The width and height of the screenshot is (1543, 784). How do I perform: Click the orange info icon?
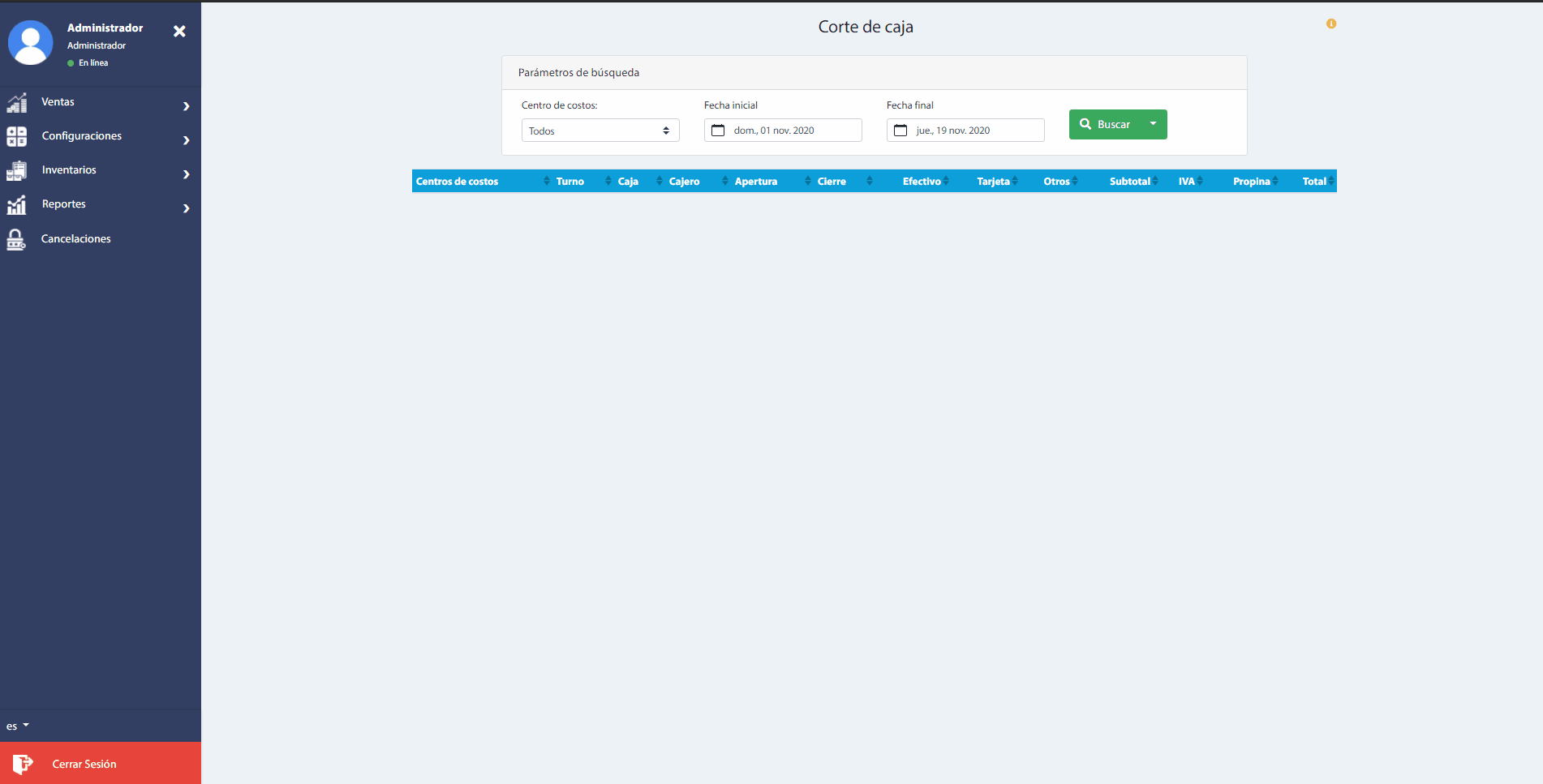[x=1331, y=24]
